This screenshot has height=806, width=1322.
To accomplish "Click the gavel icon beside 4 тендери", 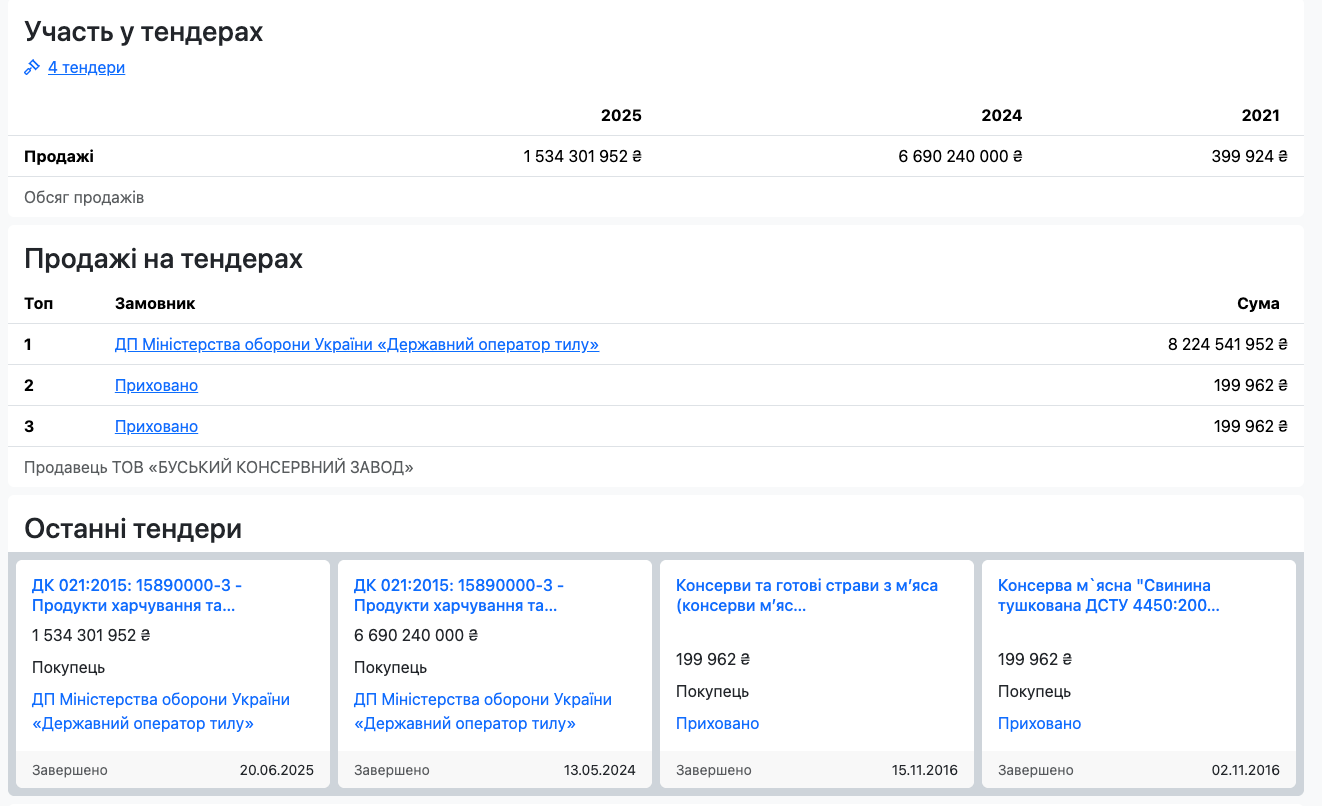I will 32,68.
